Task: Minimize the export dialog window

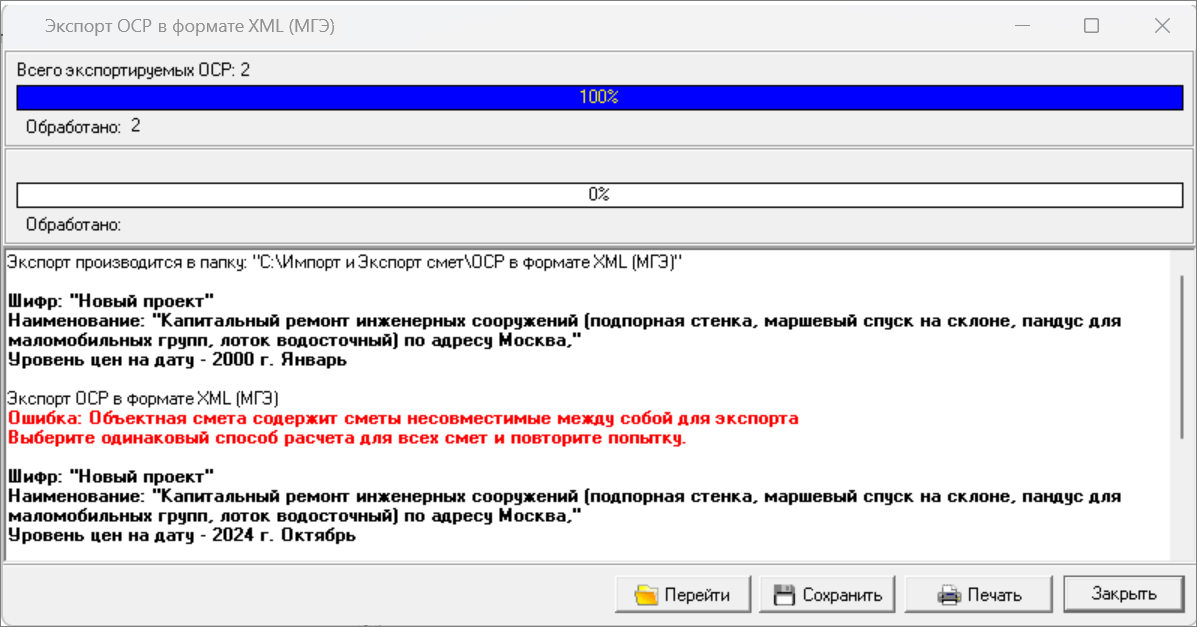Action: point(1021,27)
